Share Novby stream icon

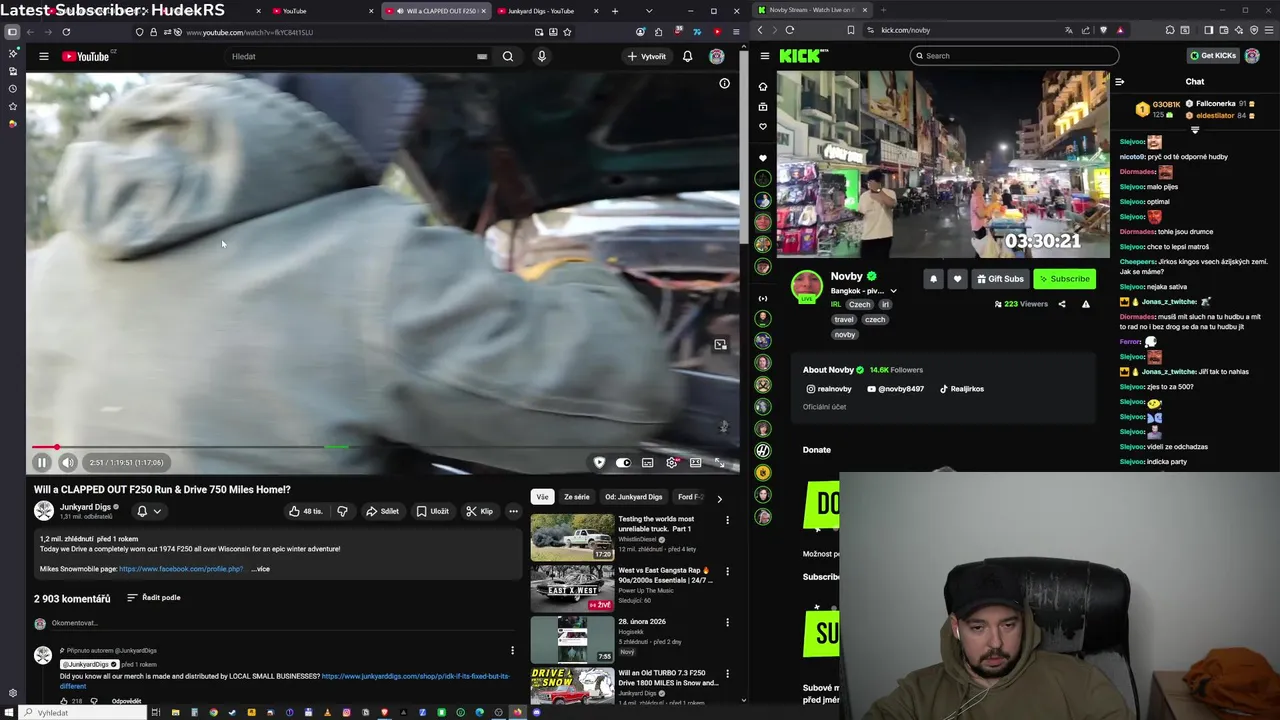pyautogui.click(x=1062, y=304)
